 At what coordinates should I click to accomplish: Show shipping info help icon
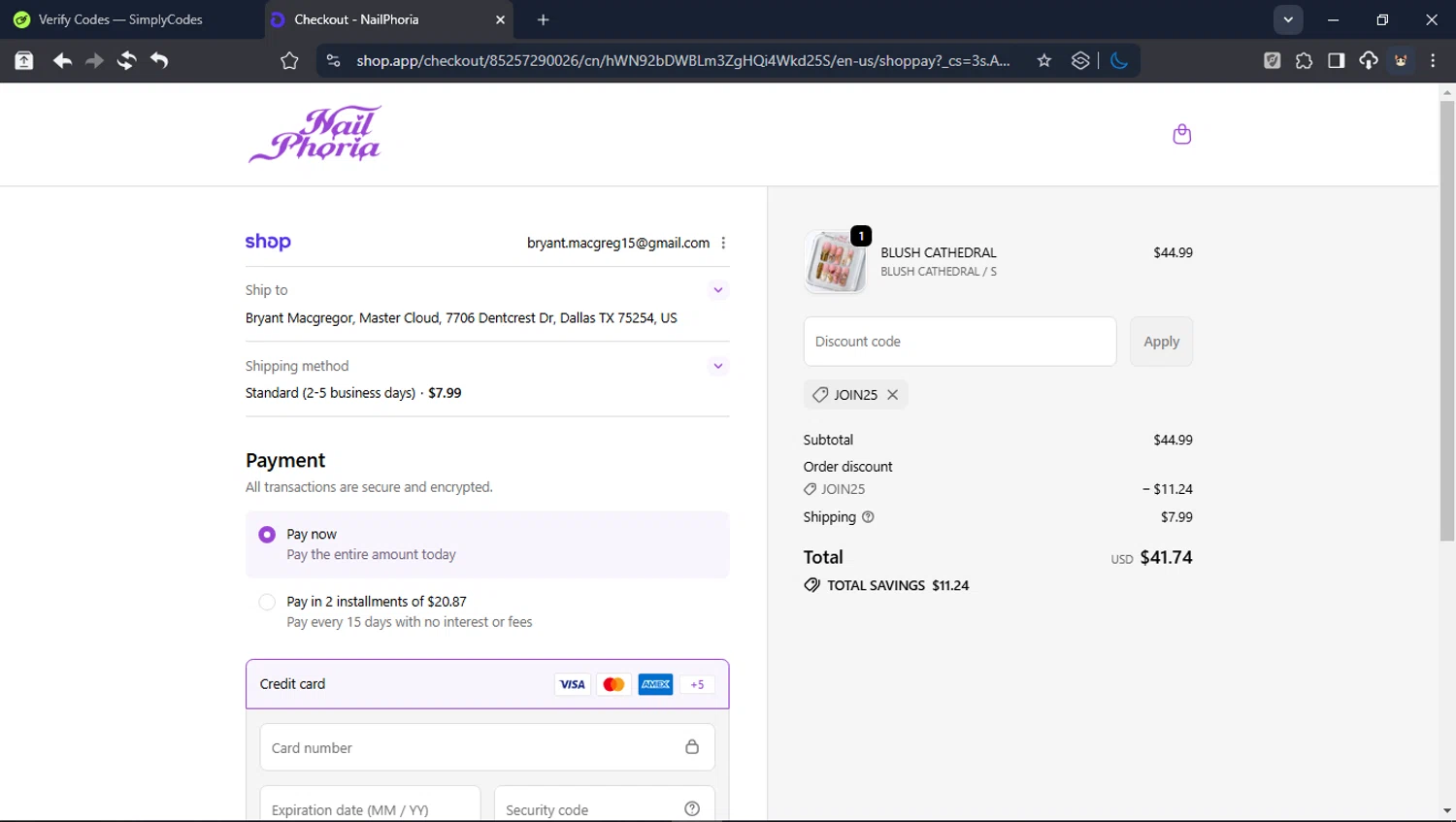coord(868,517)
